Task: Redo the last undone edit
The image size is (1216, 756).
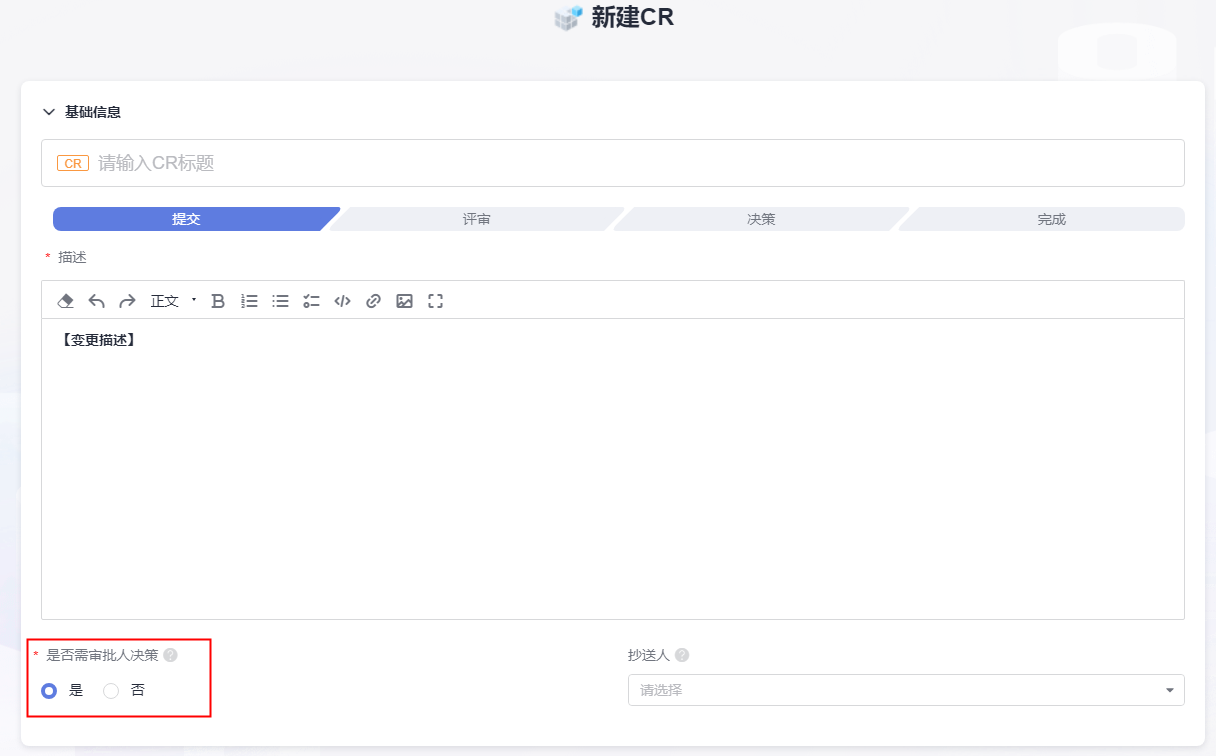Action: 127,301
